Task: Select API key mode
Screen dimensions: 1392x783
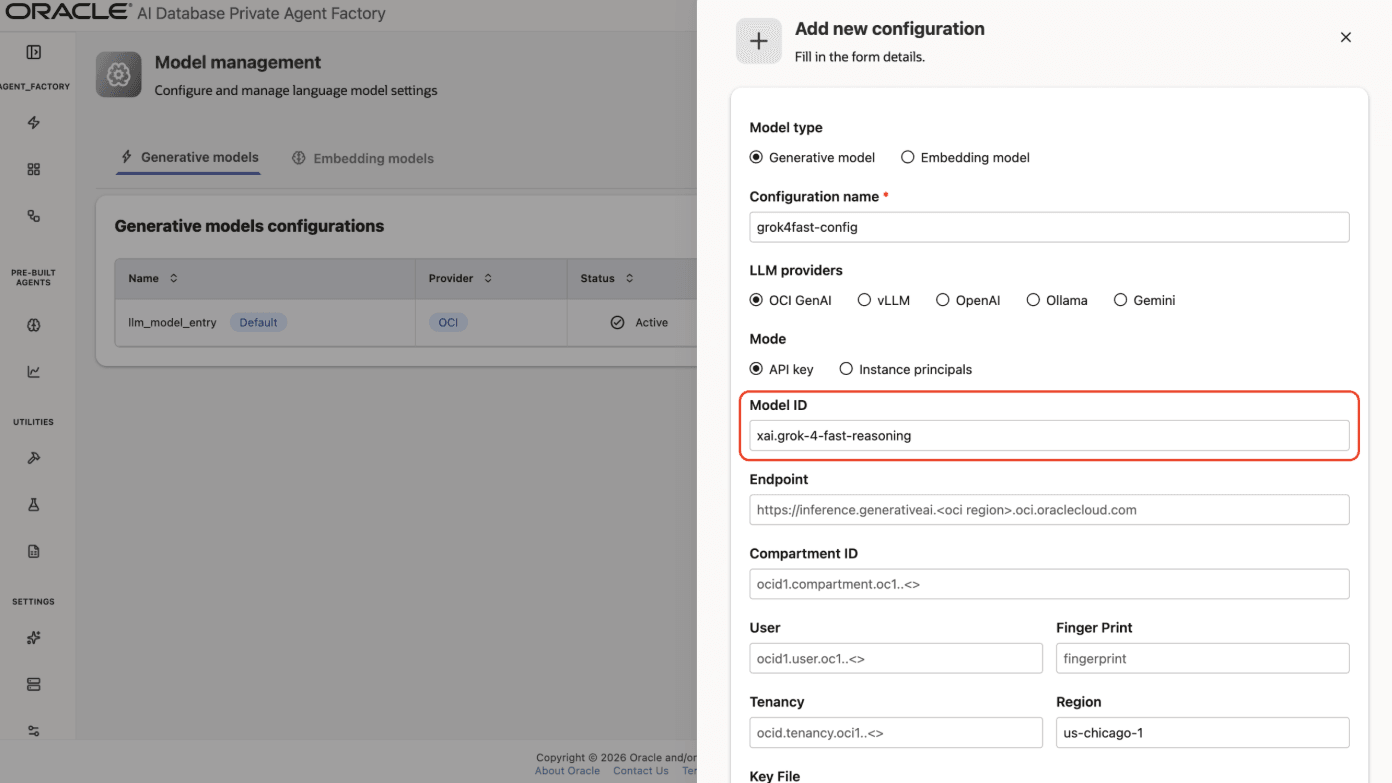Action: (756, 369)
